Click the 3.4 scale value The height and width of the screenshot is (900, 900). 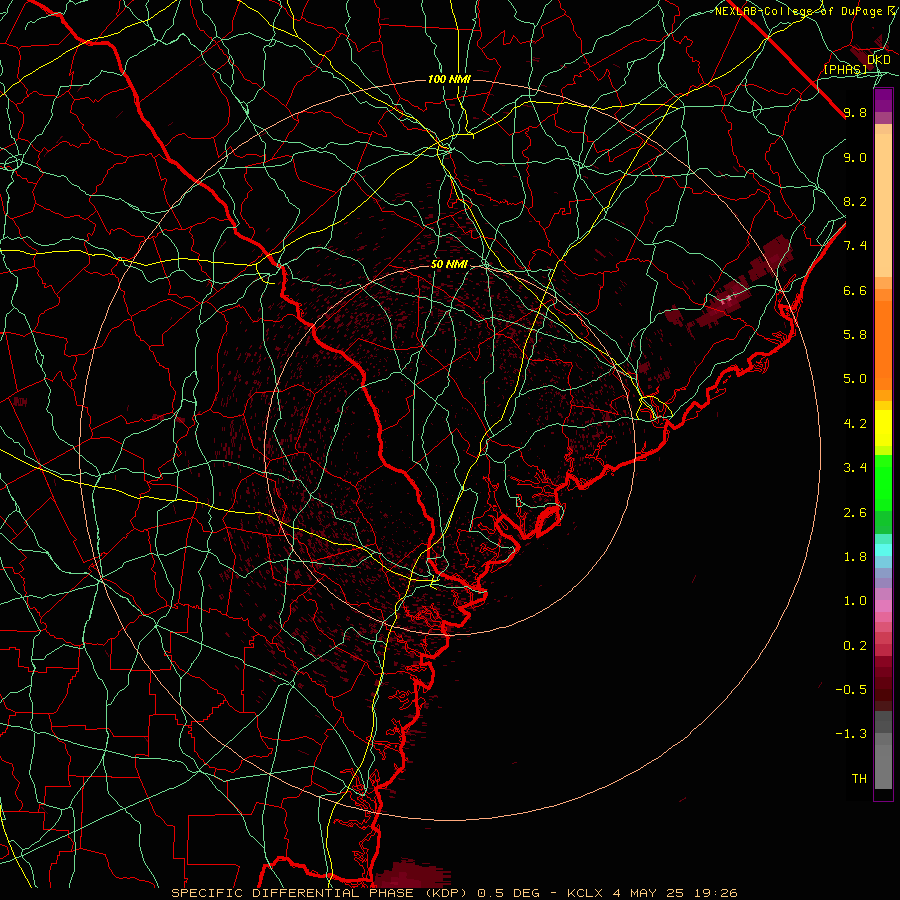tap(855, 468)
